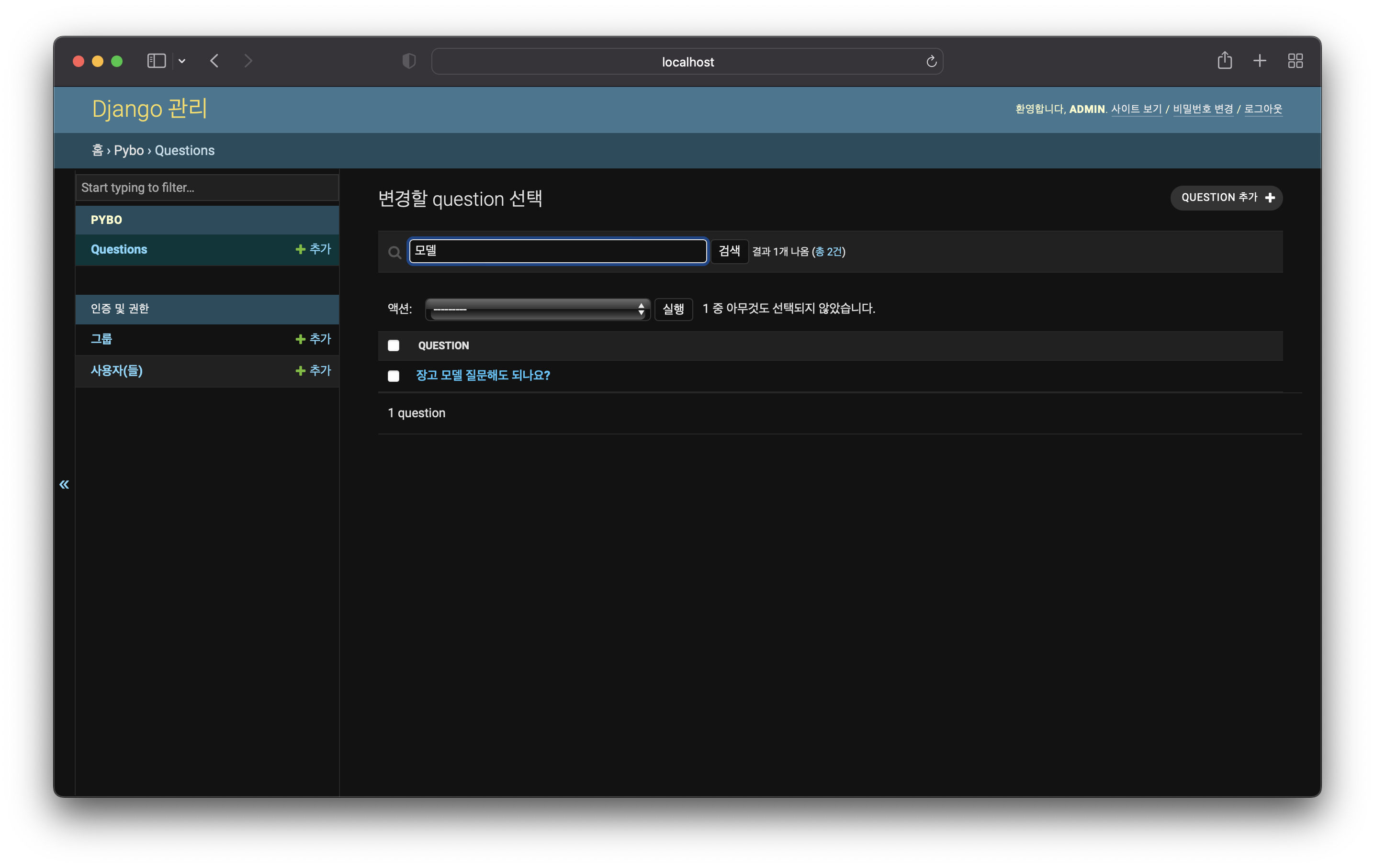1375x868 pixels.
Task: Open 사용자(들) in the sidebar
Action: (116, 371)
